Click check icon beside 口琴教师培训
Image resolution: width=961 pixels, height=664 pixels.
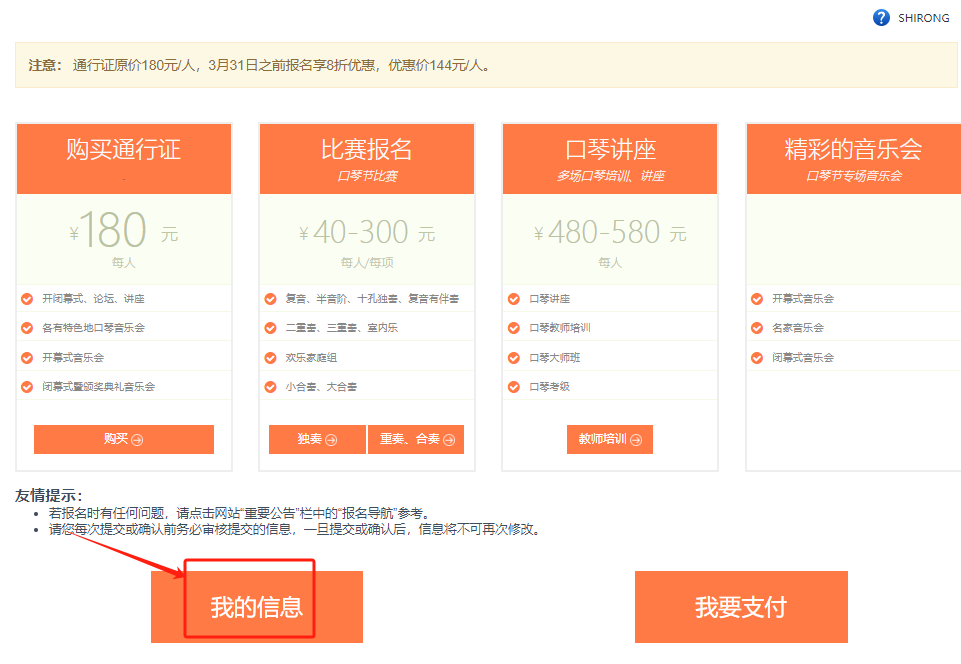coord(514,328)
